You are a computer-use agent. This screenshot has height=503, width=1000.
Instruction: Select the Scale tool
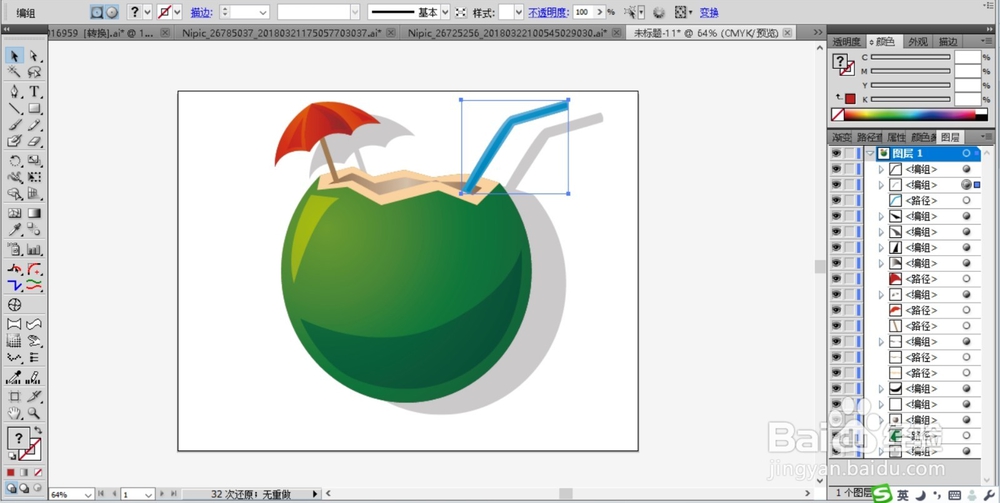(34, 161)
